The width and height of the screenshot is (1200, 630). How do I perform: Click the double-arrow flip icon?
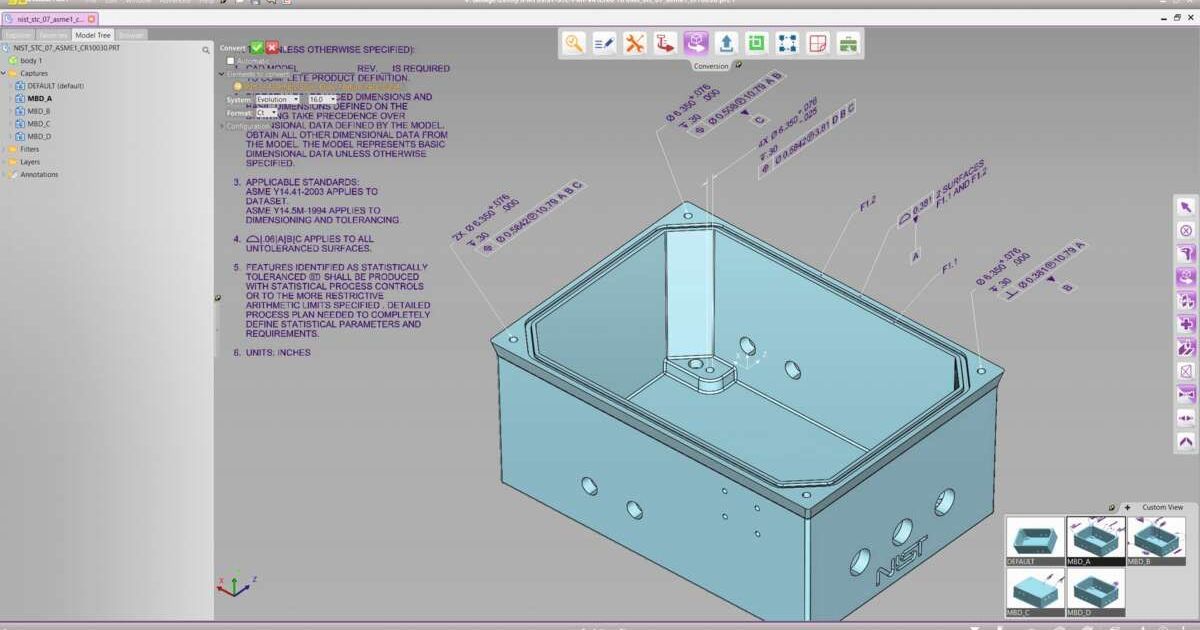(1186, 418)
